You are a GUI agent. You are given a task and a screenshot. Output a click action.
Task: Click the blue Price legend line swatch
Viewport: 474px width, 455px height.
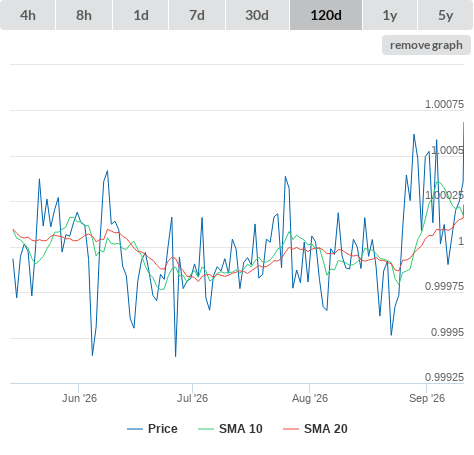[135, 429]
